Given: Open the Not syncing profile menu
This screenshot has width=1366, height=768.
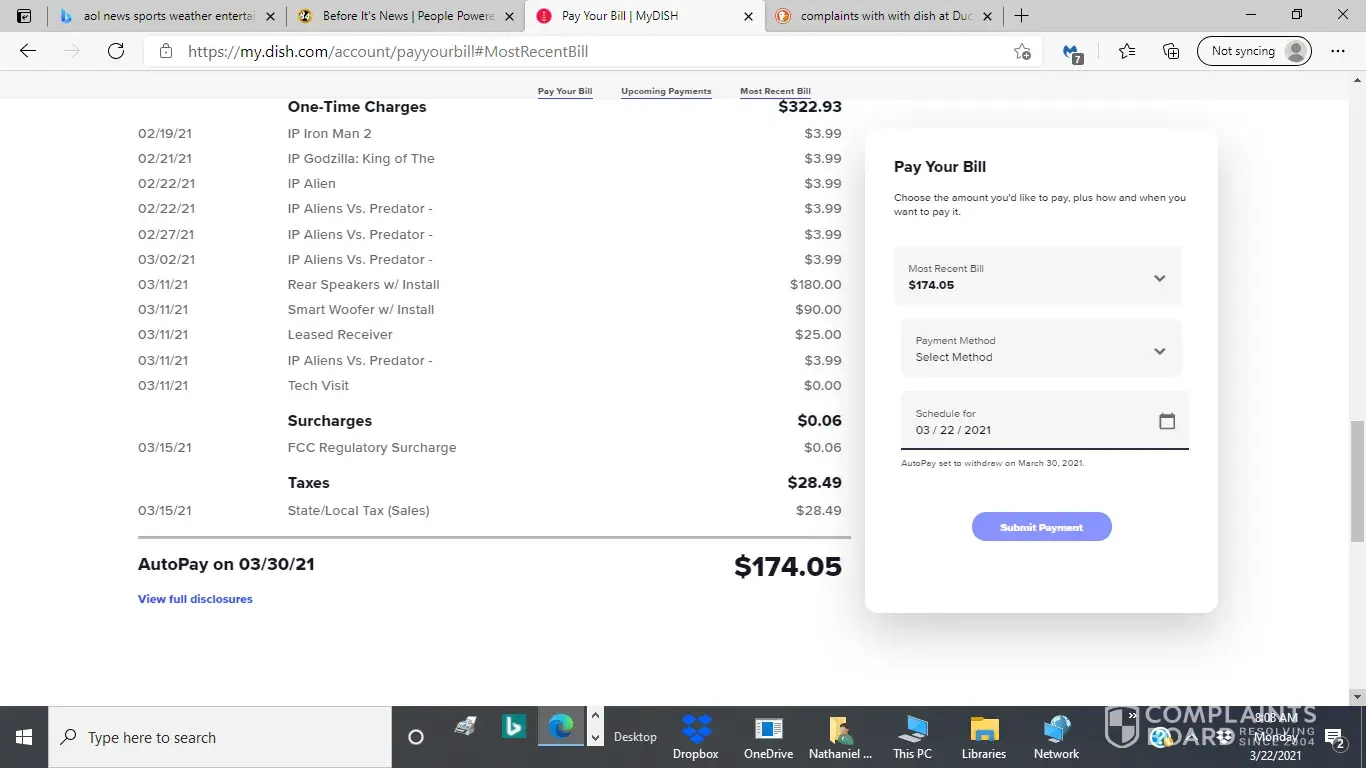Looking at the screenshot, I should 1254,52.
